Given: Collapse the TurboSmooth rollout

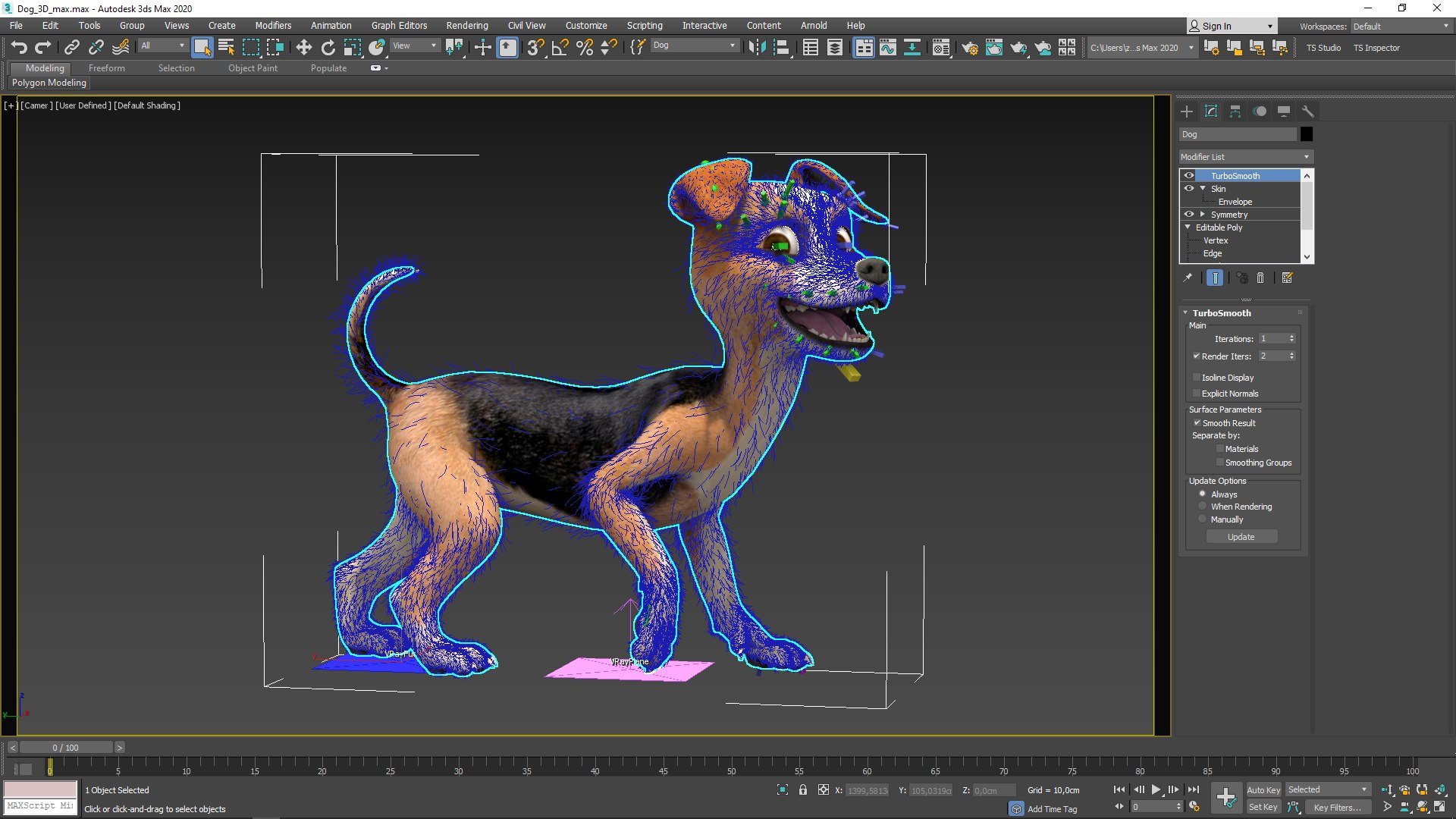Looking at the screenshot, I should coord(1185,312).
